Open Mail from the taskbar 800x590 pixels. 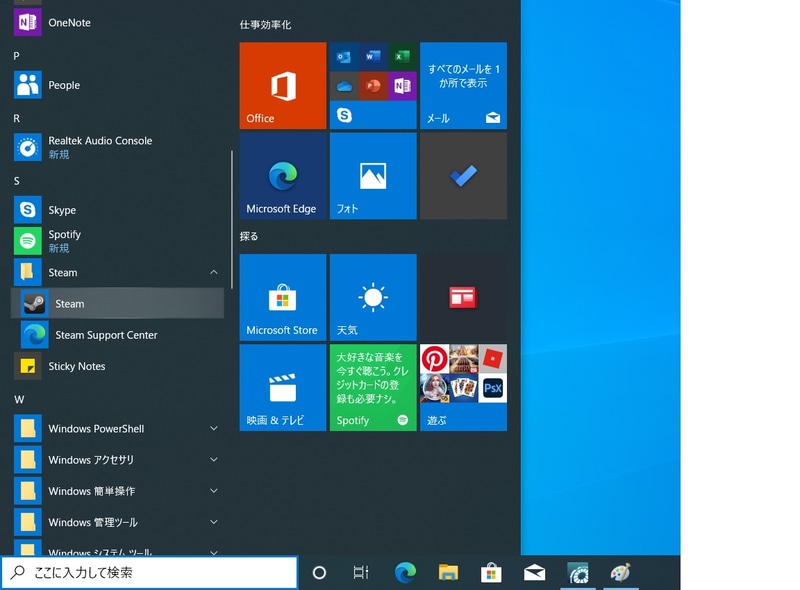click(x=534, y=573)
